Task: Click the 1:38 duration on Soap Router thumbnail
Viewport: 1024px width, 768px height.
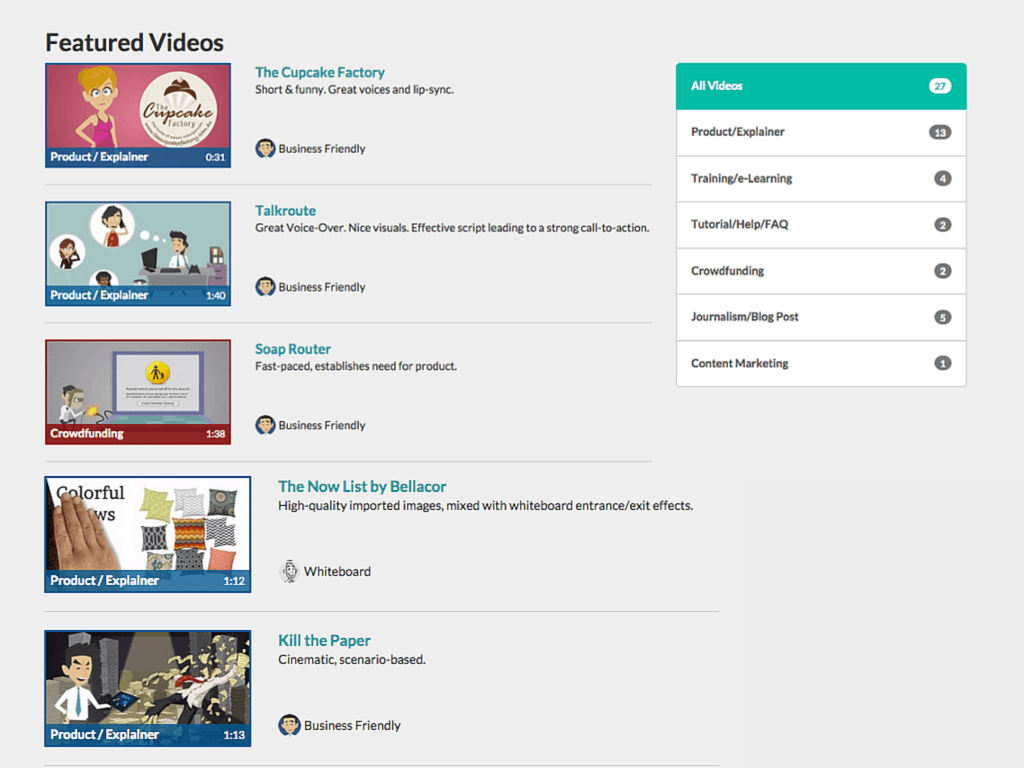Action: (x=216, y=434)
